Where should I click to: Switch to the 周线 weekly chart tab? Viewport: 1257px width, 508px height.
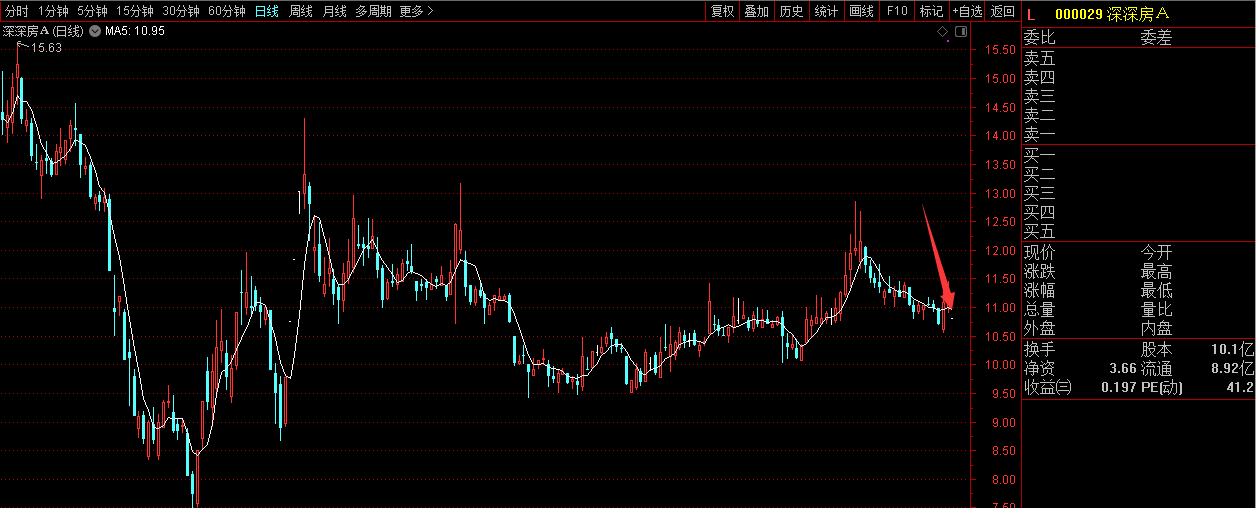tap(301, 11)
